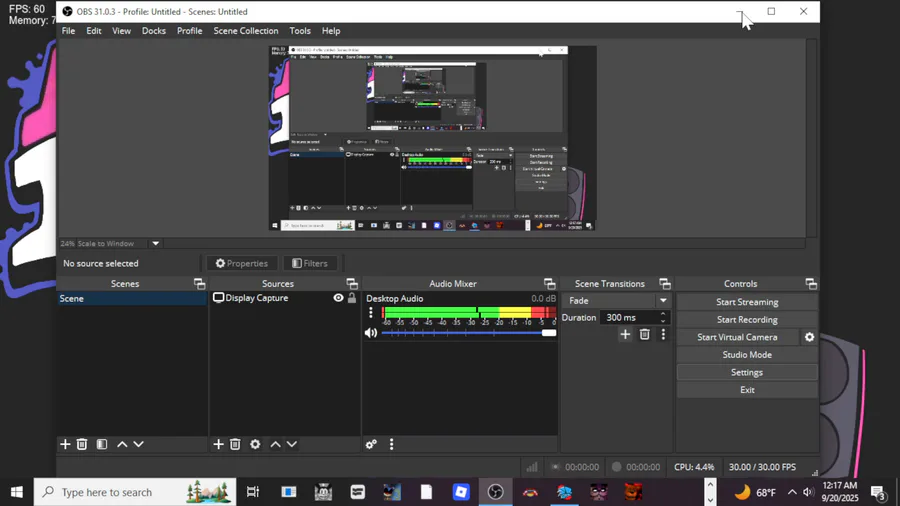
Task: Click the Properties button
Action: click(242, 263)
